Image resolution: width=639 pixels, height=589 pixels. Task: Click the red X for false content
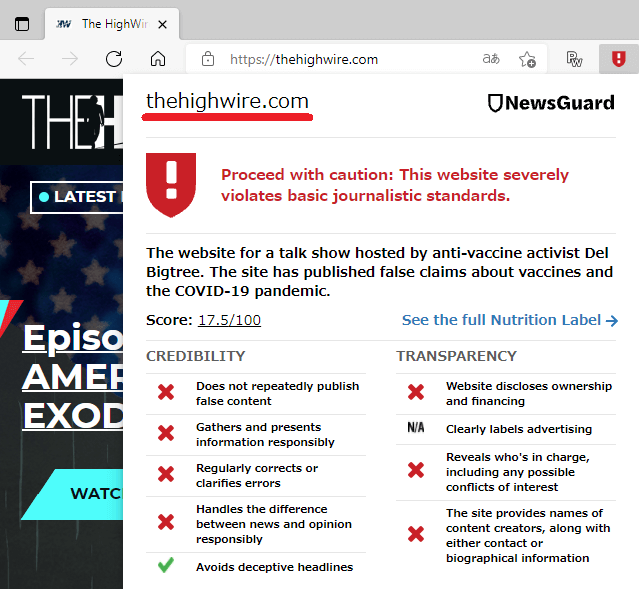tap(166, 392)
